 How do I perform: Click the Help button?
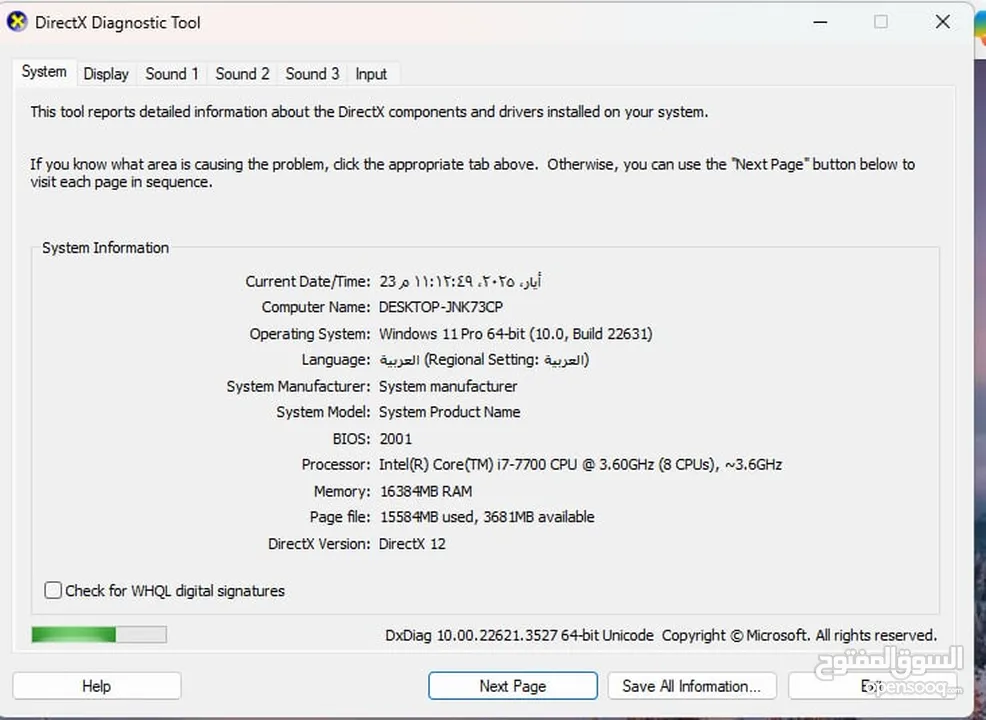[x=97, y=686]
